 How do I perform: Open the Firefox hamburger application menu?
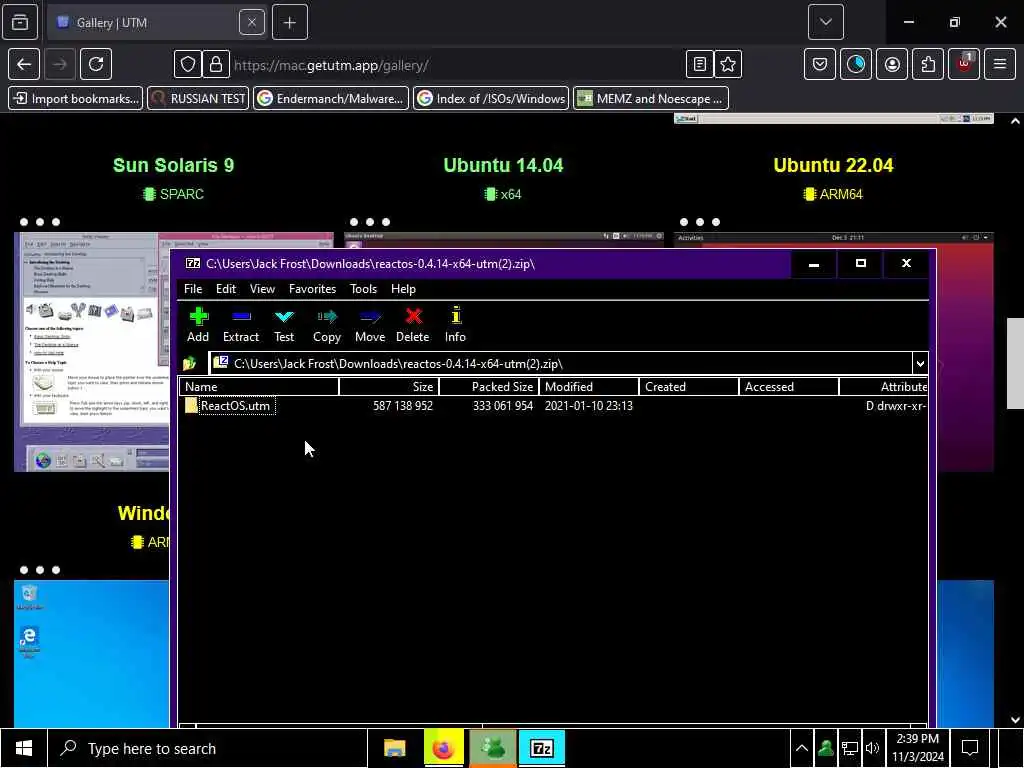[x=1000, y=64]
